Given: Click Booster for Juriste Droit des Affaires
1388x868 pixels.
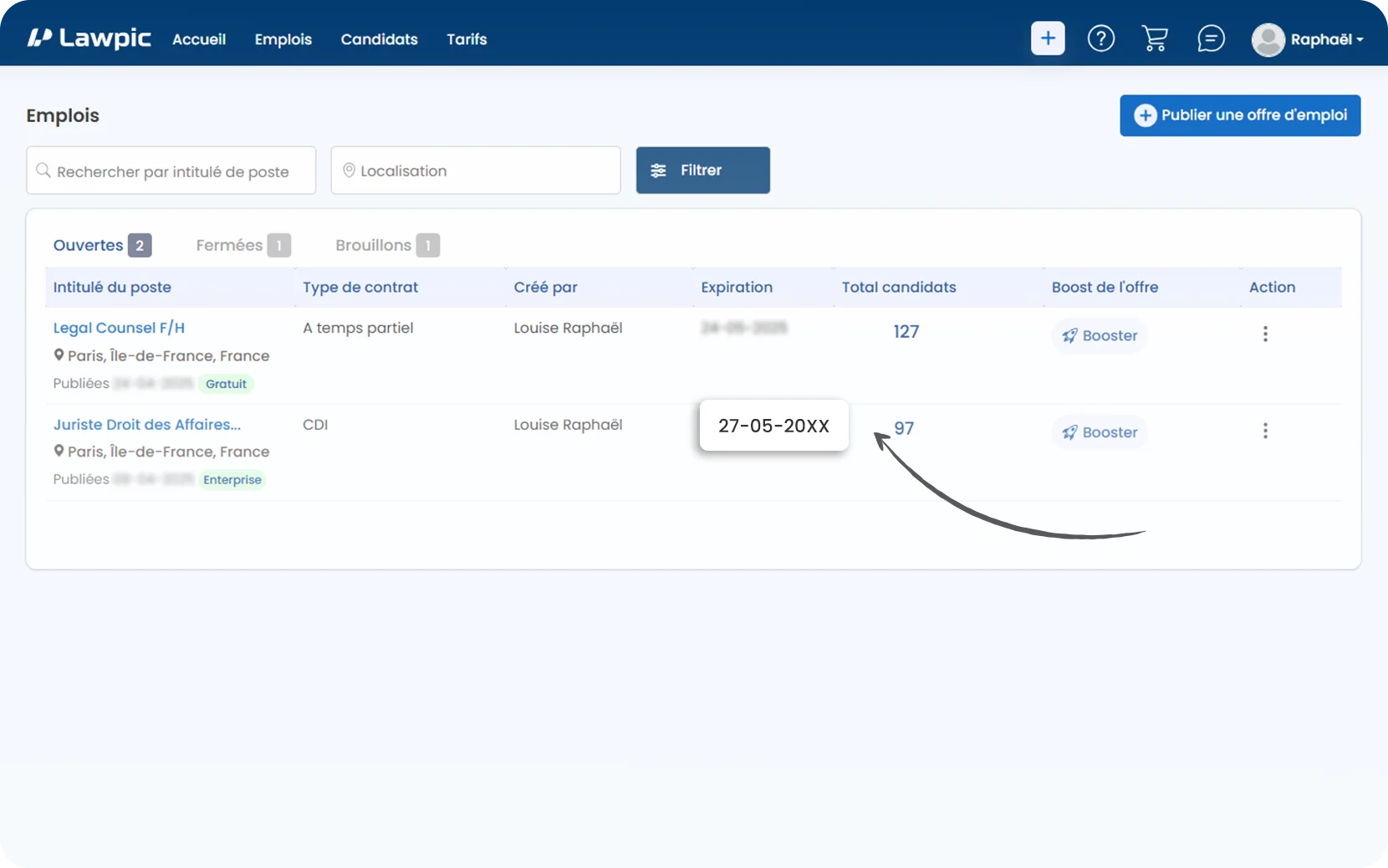Looking at the screenshot, I should pos(1100,433).
